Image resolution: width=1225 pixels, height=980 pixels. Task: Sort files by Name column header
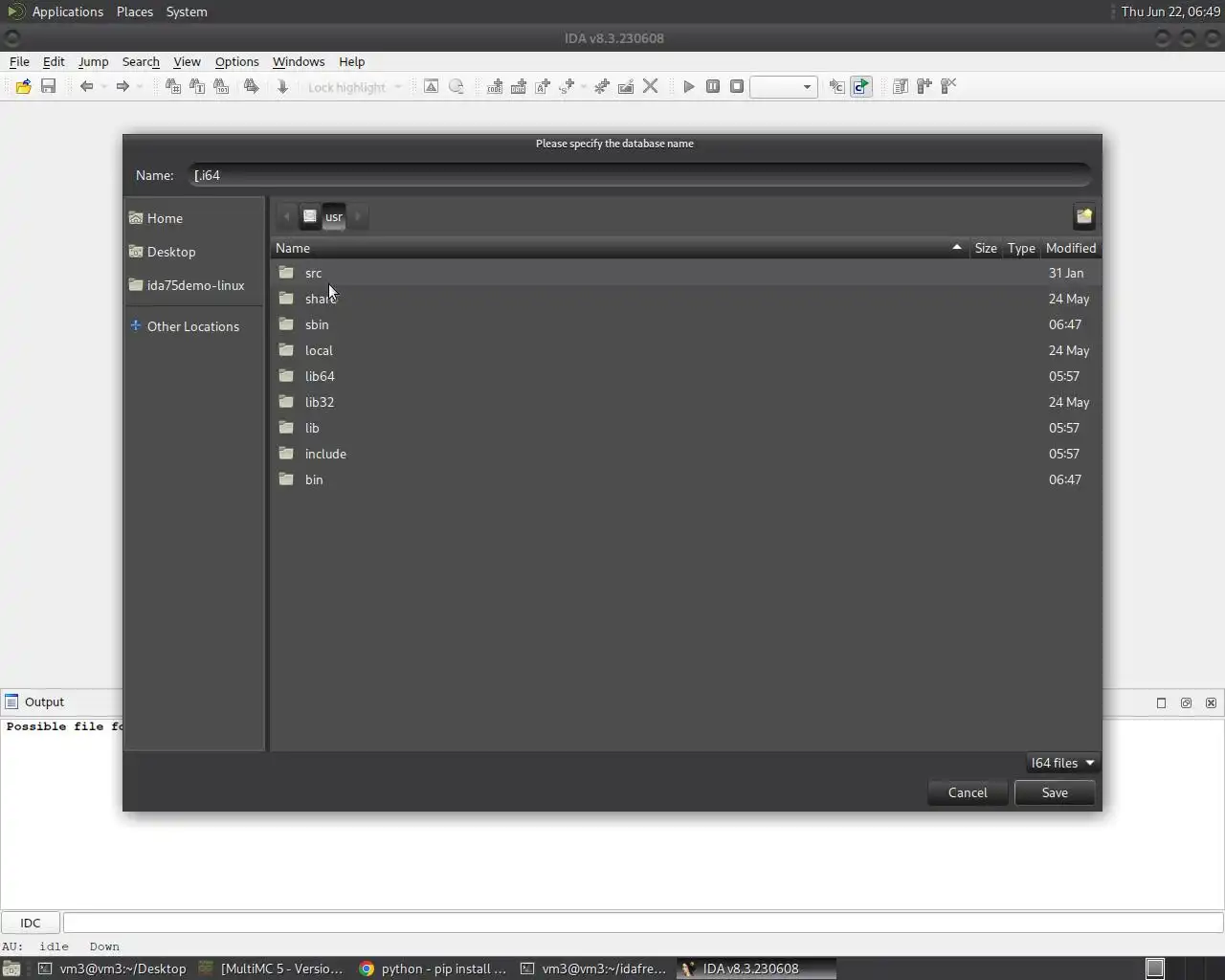pos(620,248)
